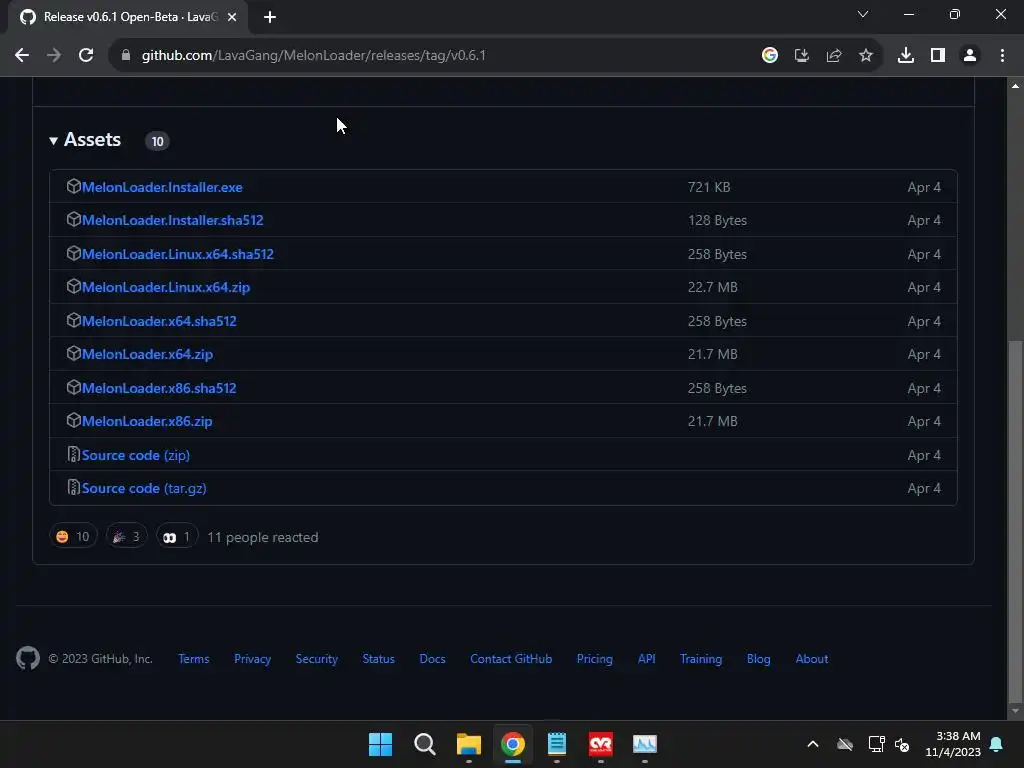1024x768 pixels.
Task: Open the Security footer link
Action: pos(317,659)
